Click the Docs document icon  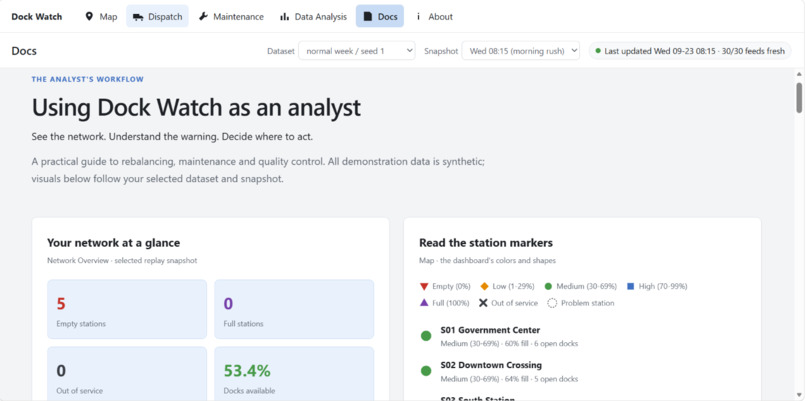(368, 16)
